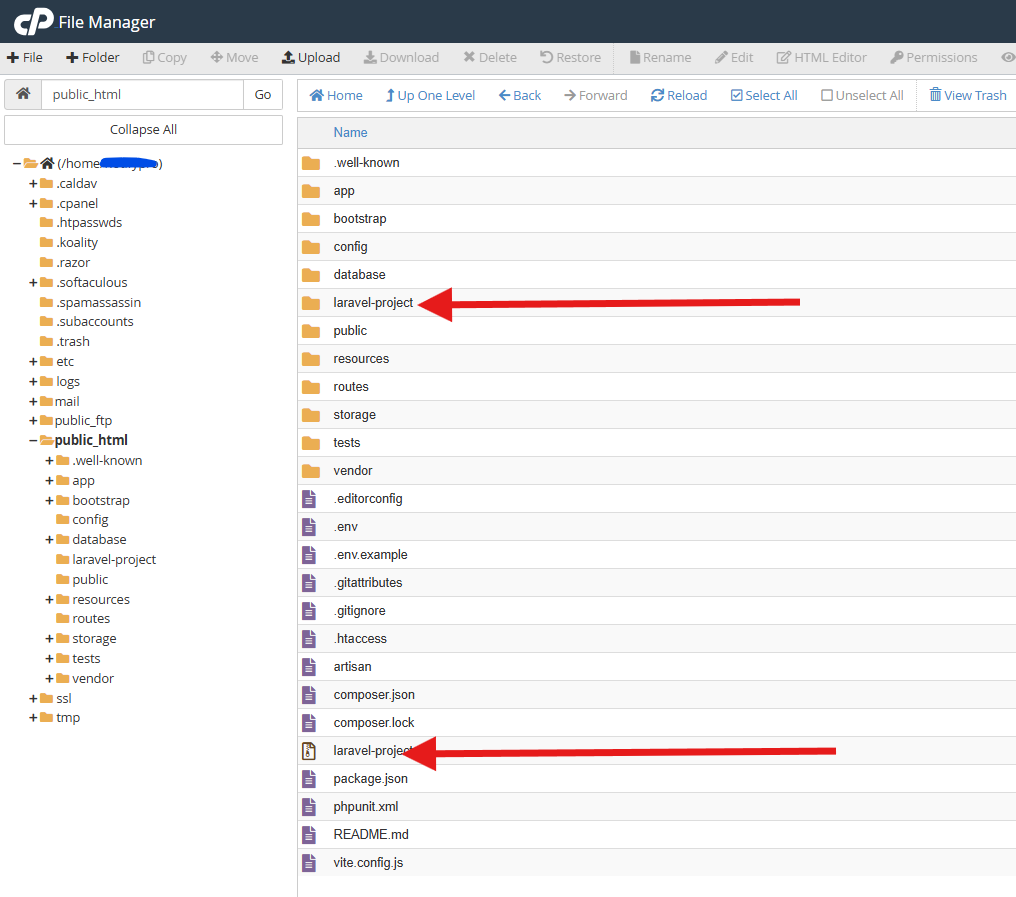Screen dimensions: 1016x897
Task: Expand the public_ftp tree folder
Action: [33, 421]
